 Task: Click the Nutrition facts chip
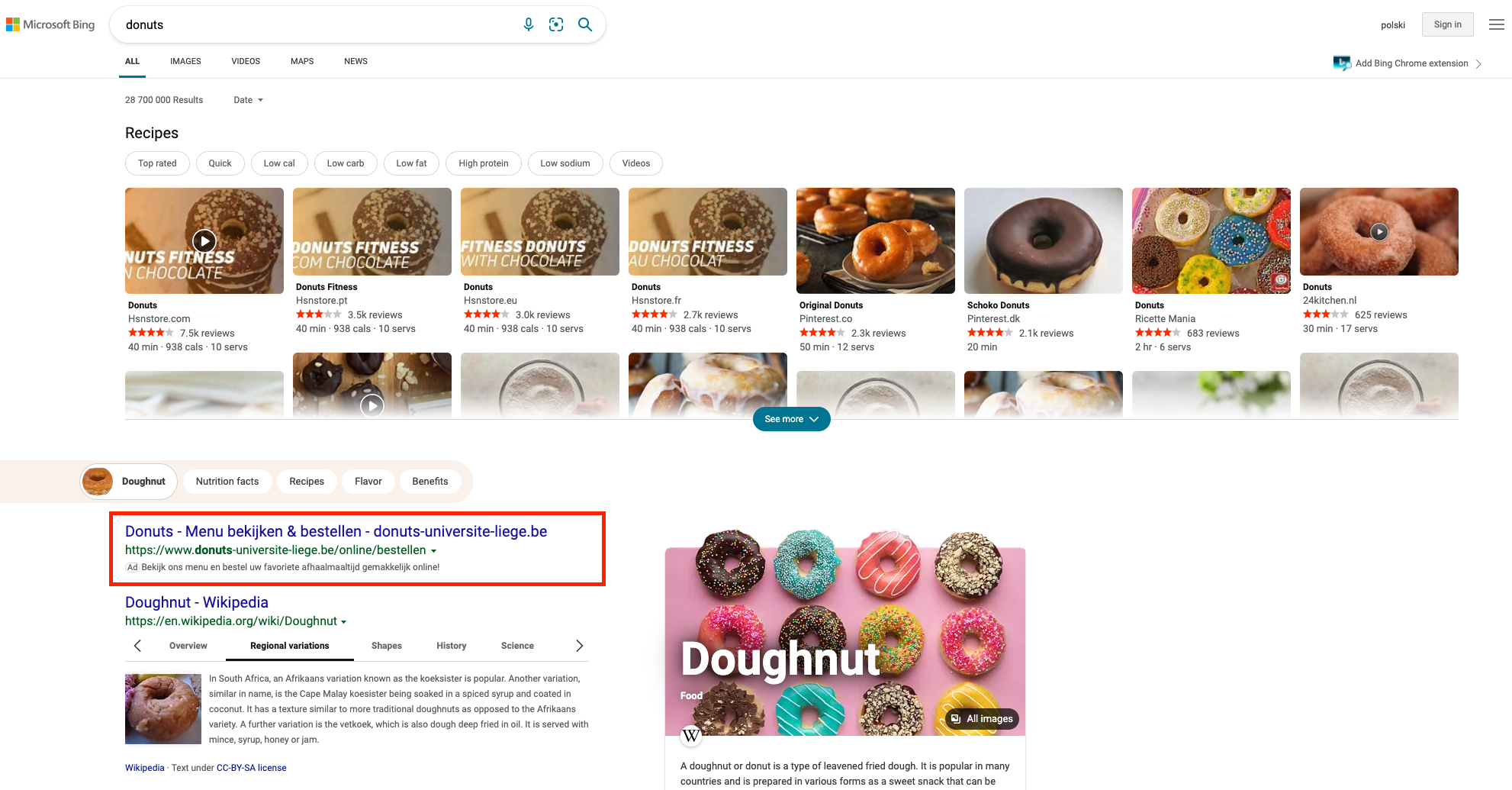227,482
